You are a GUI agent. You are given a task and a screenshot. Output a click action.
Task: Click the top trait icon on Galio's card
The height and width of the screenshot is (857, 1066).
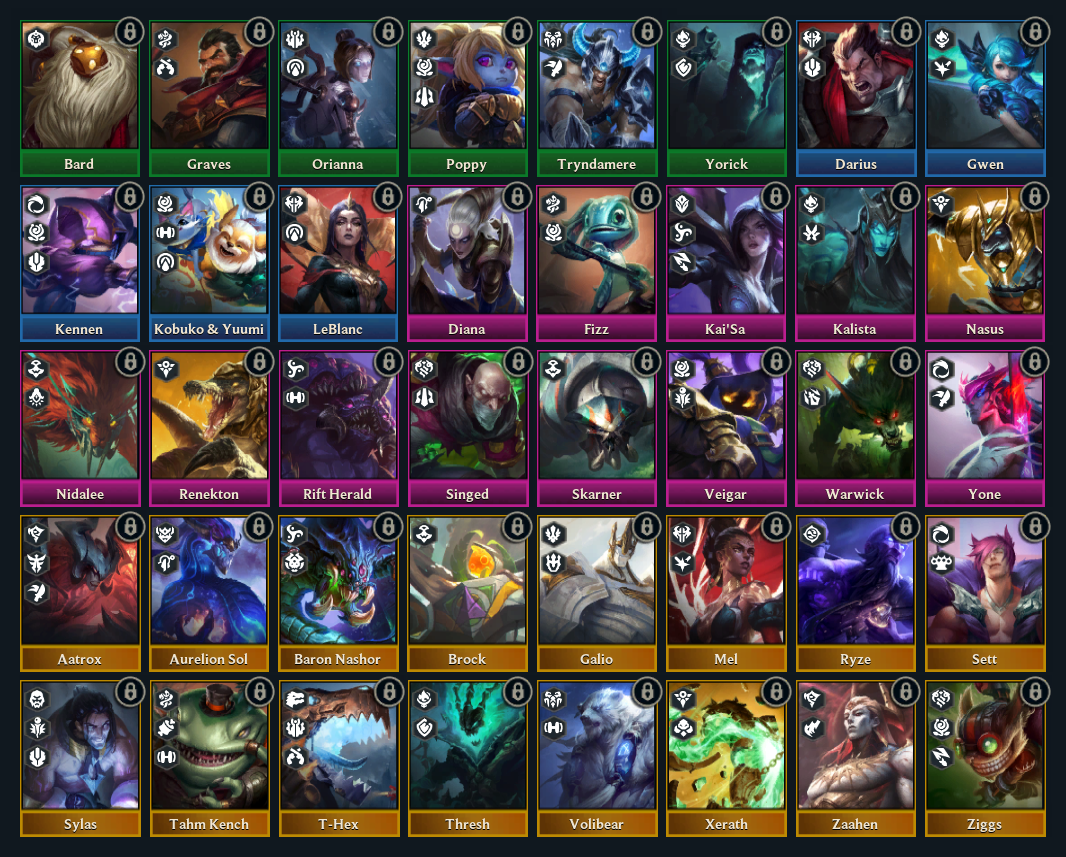pyautogui.click(x=553, y=534)
